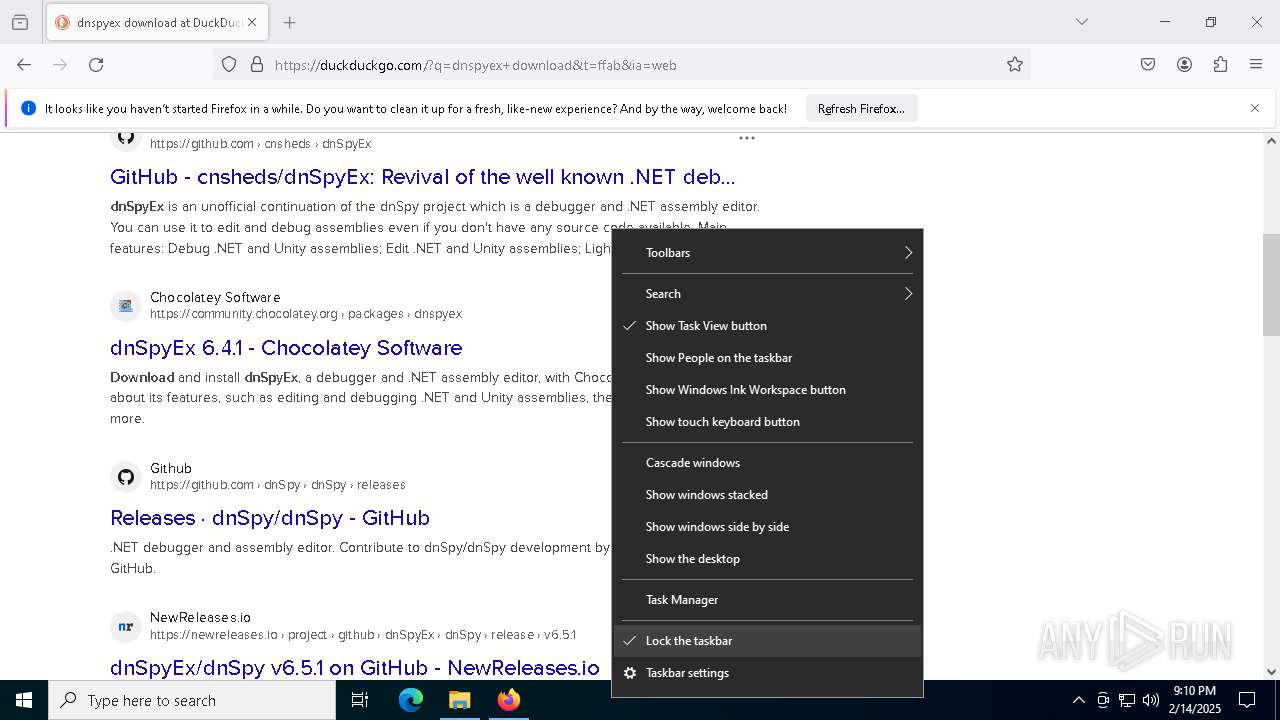Open Firefox recent browsing view icon
Image resolution: width=1280 pixels, height=720 pixels.
pyautogui.click(x=20, y=22)
